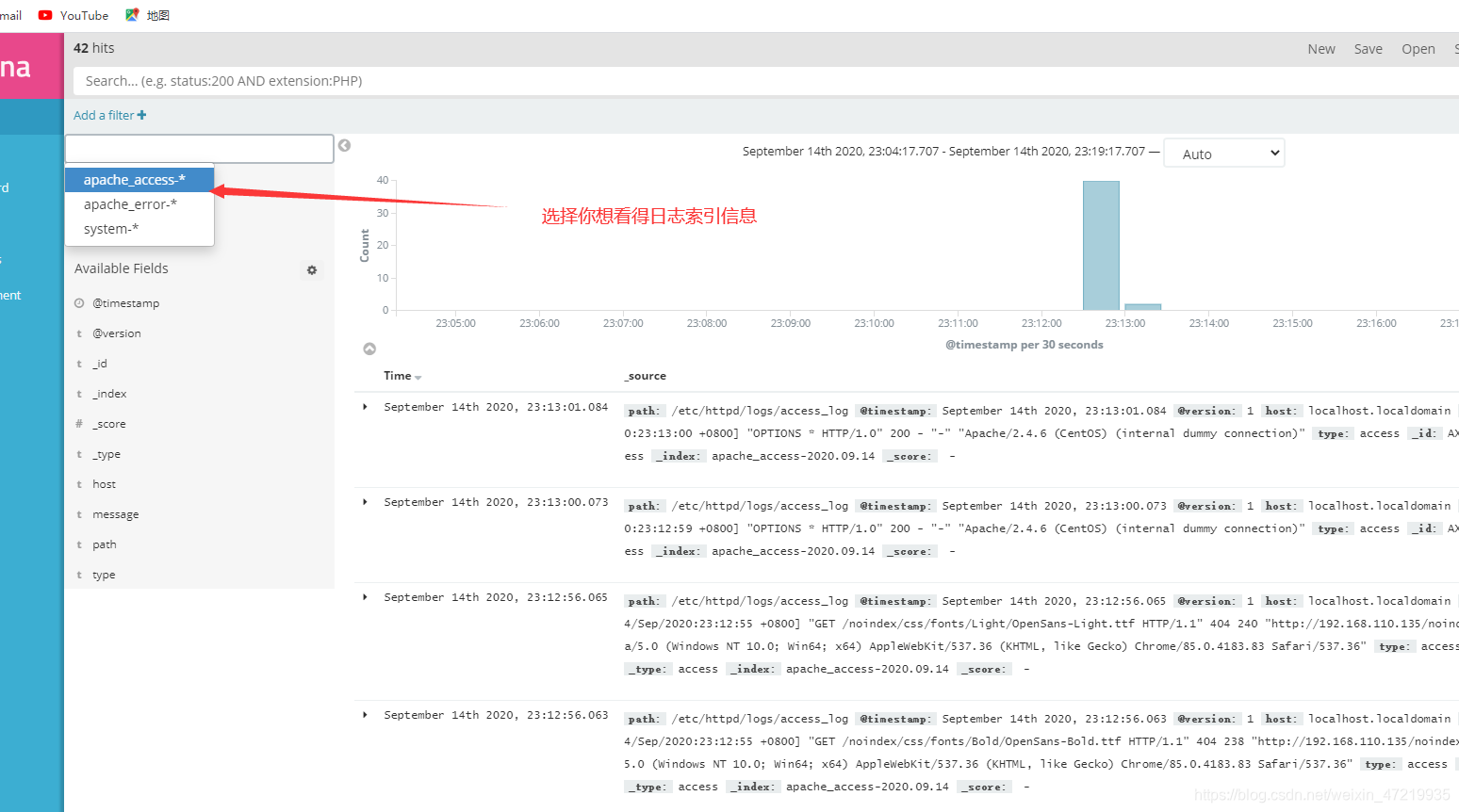
Task: Select the path field
Action: click(105, 544)
